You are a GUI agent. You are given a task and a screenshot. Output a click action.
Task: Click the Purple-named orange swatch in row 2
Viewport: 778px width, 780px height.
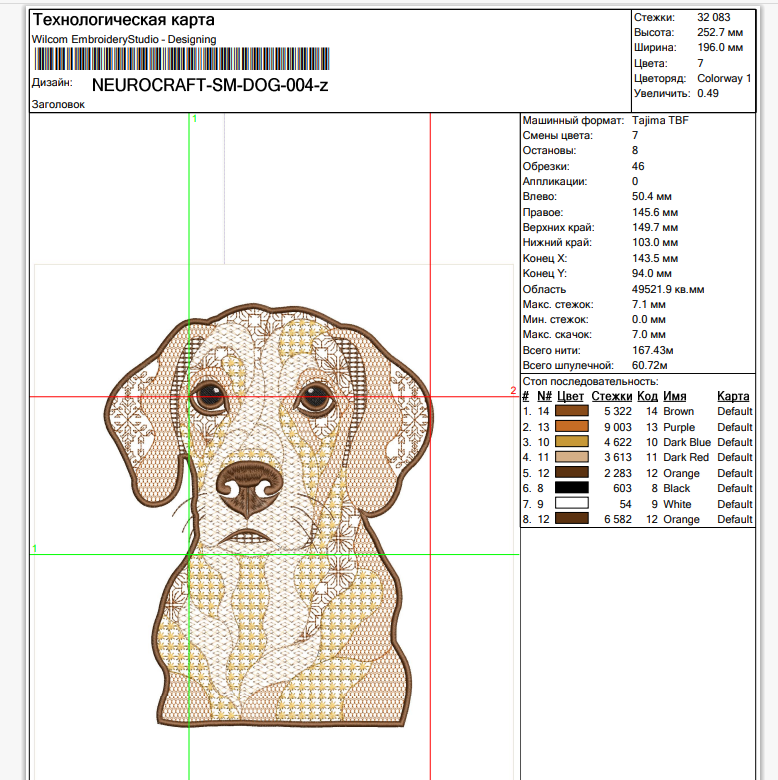point(572,426)
